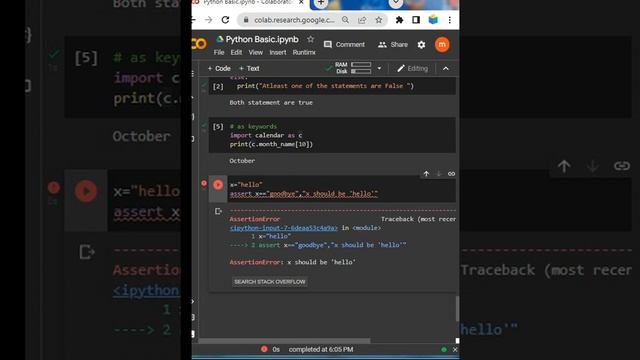Open the File menu
This screenshot has width=640, height=360.
pyautogui.click(x=219, y=52)
